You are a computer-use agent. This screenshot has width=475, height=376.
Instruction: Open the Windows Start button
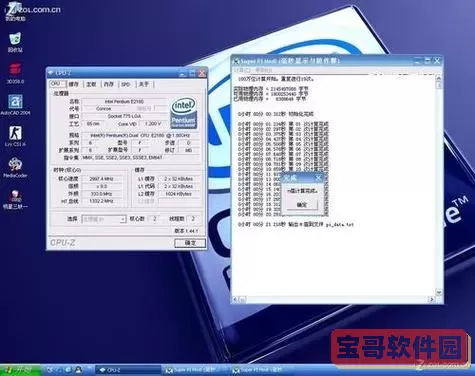coord(20,370)
